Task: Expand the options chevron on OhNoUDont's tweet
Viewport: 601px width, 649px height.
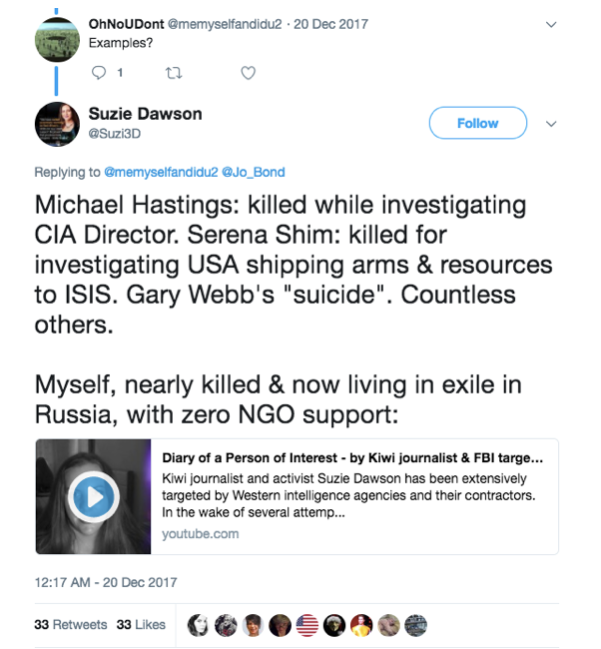Action: point(549,22)
